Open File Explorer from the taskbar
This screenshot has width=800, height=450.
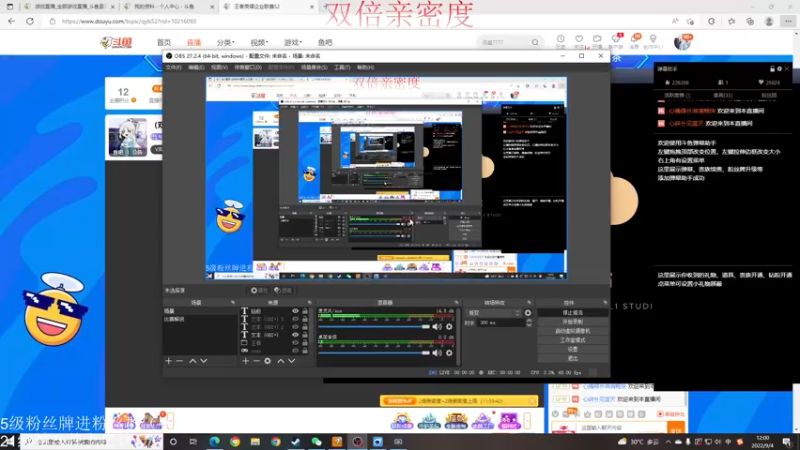(255, 442)
